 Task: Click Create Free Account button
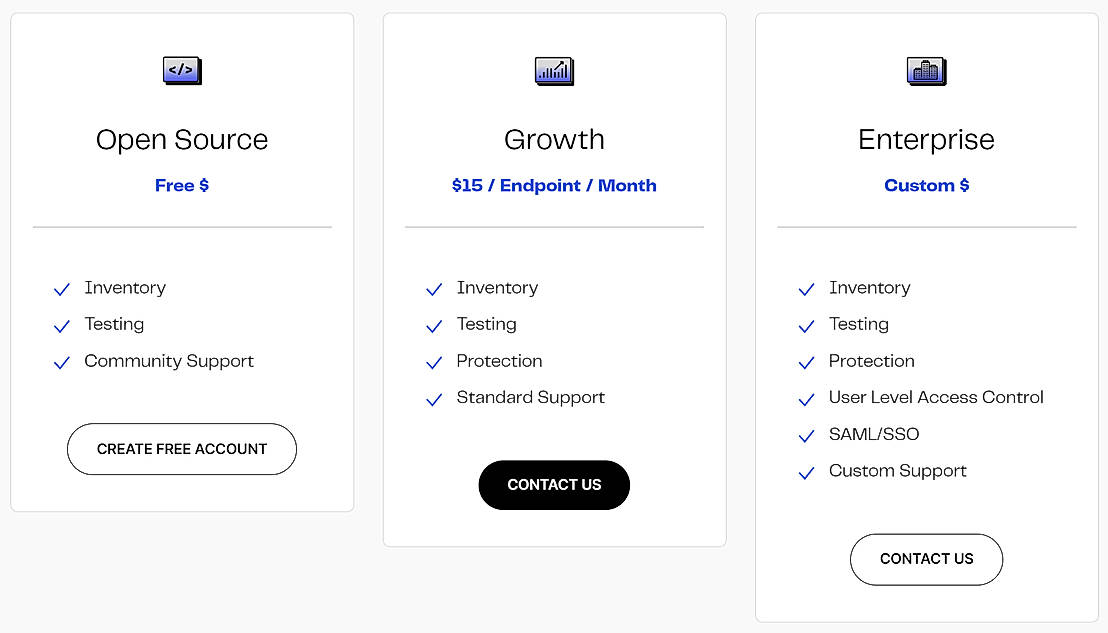(182, 449)
